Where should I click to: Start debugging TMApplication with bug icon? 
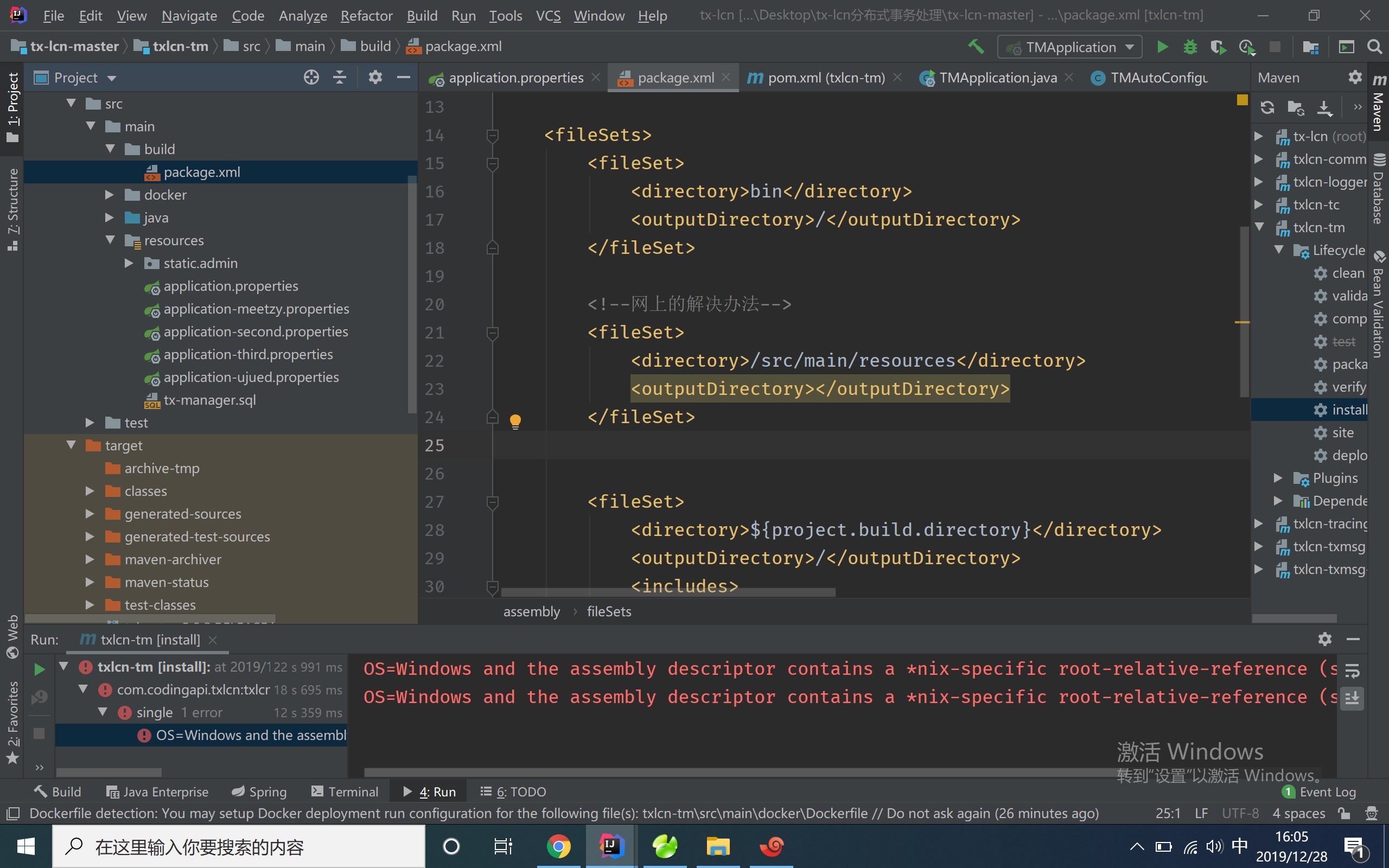click(1190, 47)
